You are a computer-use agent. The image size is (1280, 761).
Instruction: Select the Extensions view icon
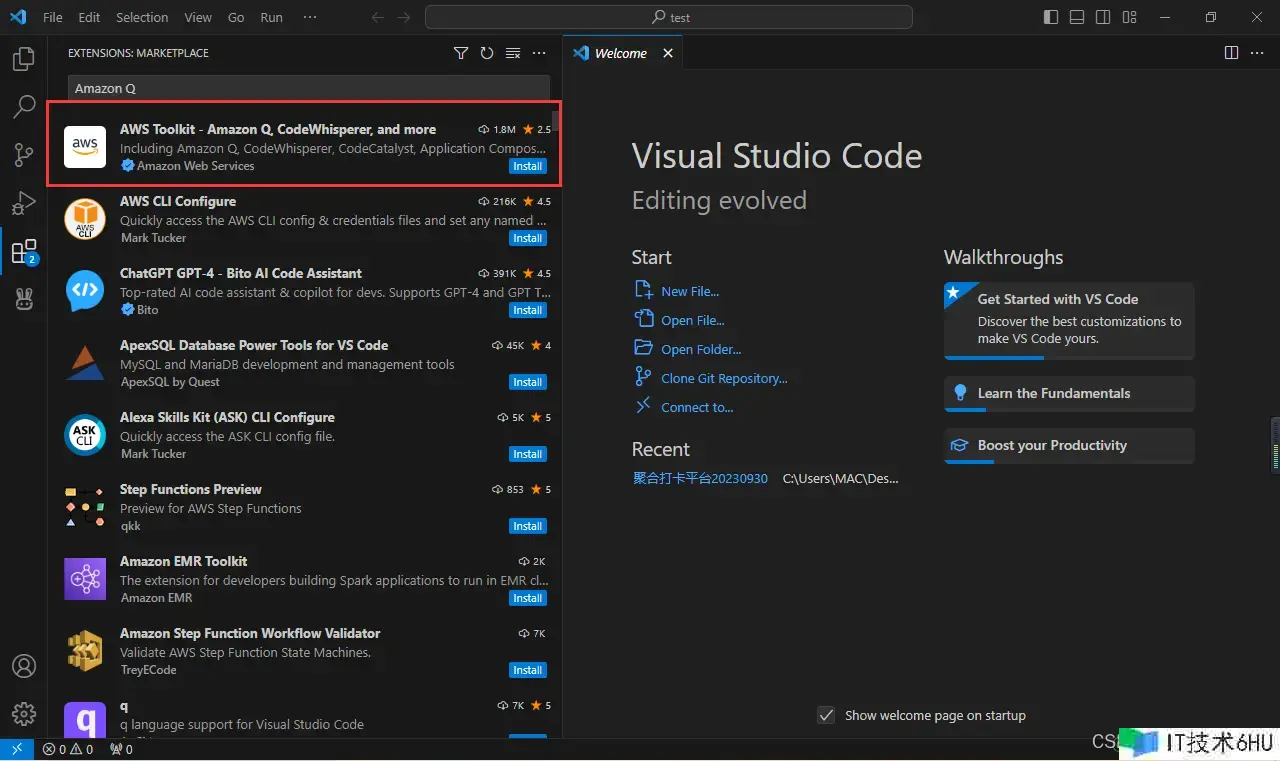(23, 251)
